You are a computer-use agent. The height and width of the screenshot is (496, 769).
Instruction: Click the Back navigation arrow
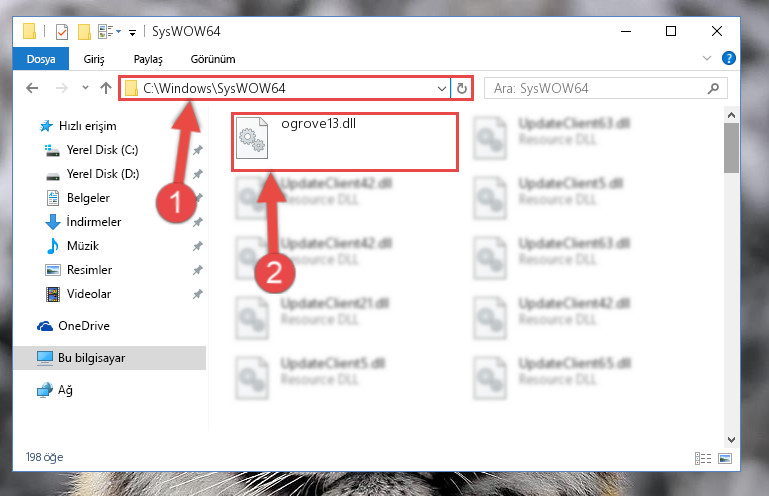(x=32, y=88)
